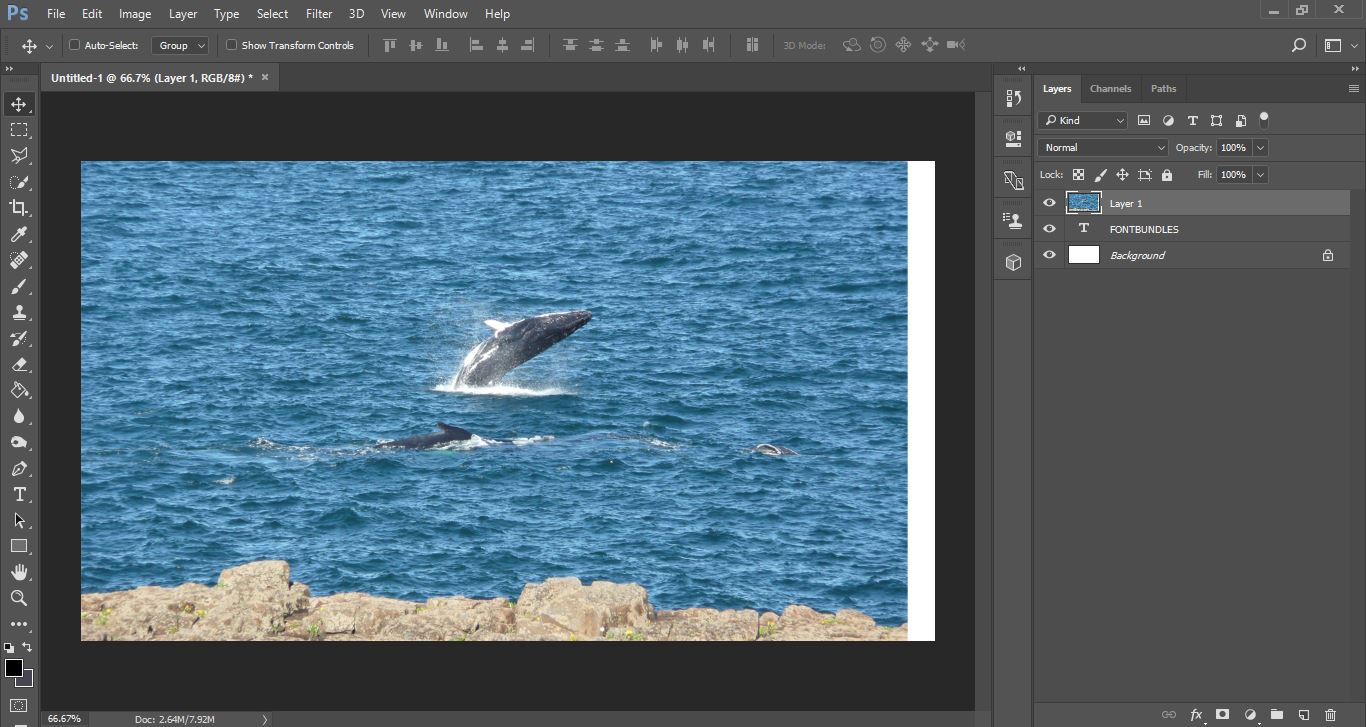Open the Filter menu
The width and height of the screenshot is (1366, 727).
click(x=319, y=14)
